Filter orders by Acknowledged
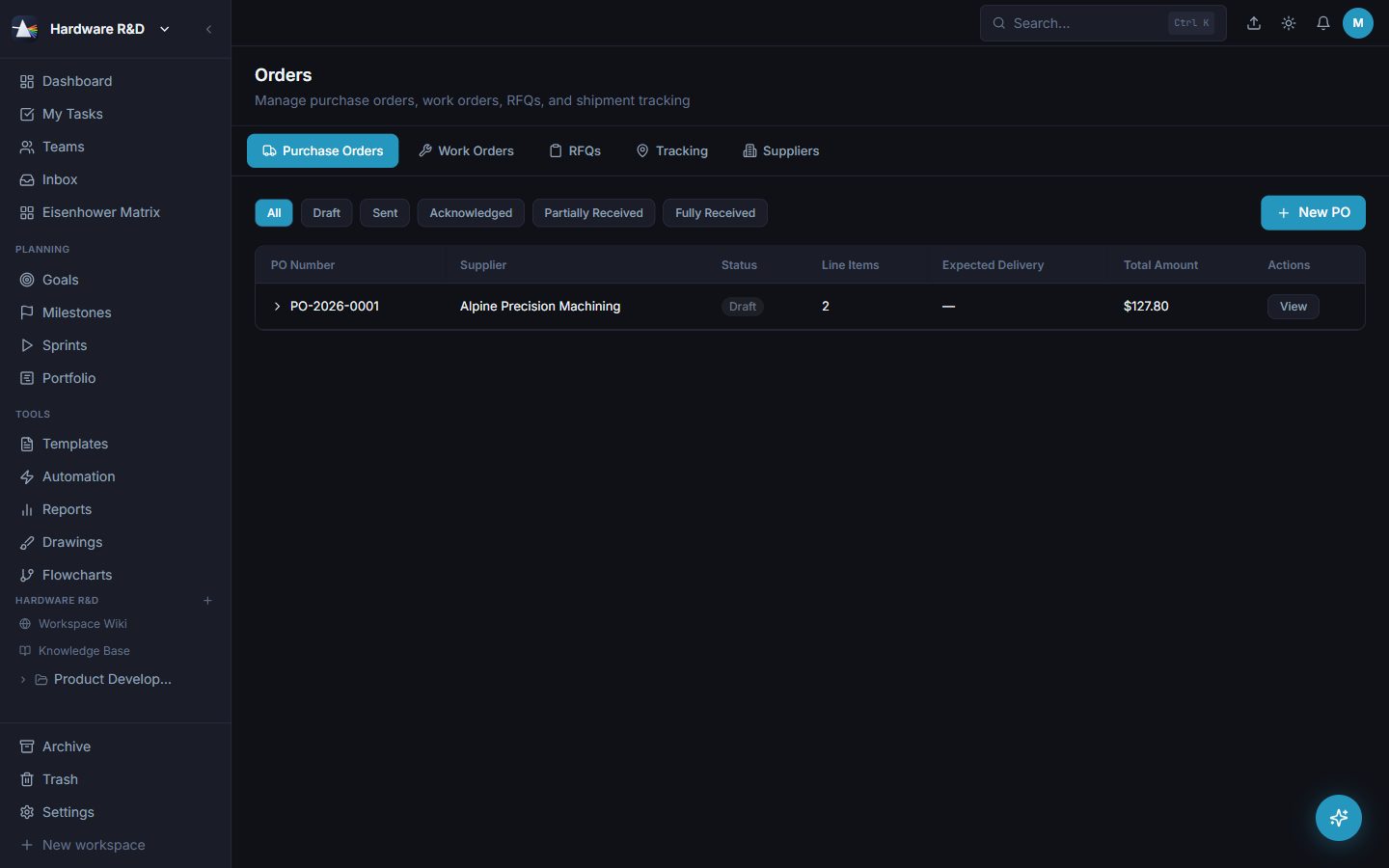The width and height of the screenshot is (1389, 868). coord(471,213)
